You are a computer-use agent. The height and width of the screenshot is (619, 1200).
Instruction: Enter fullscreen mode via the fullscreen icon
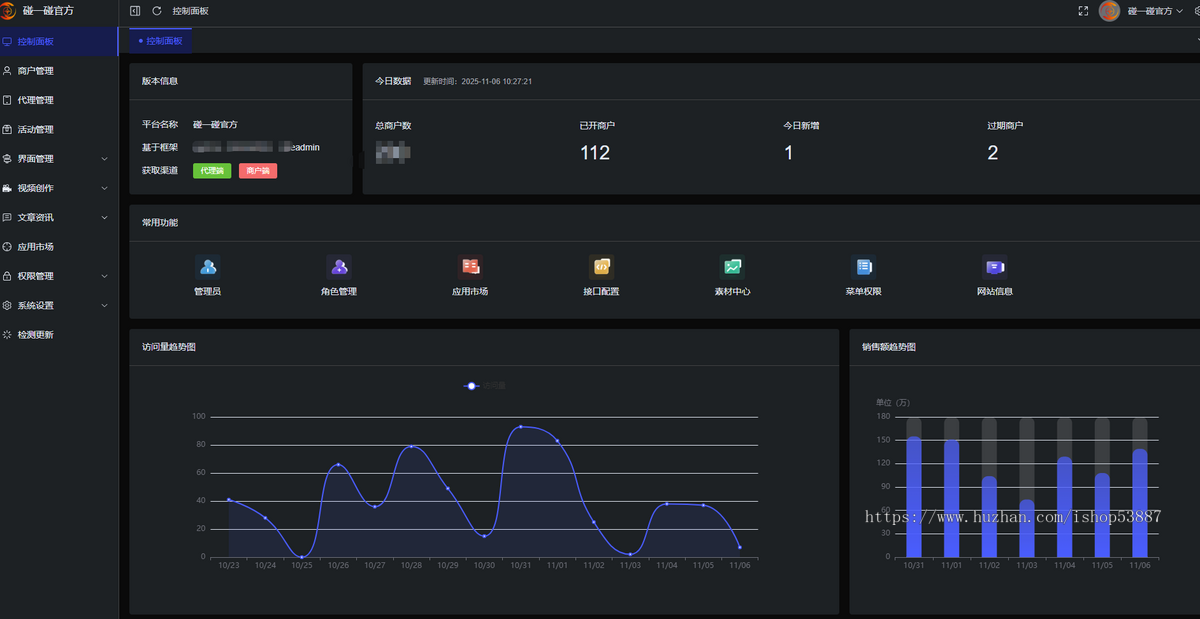click(x=1083, y=11)
